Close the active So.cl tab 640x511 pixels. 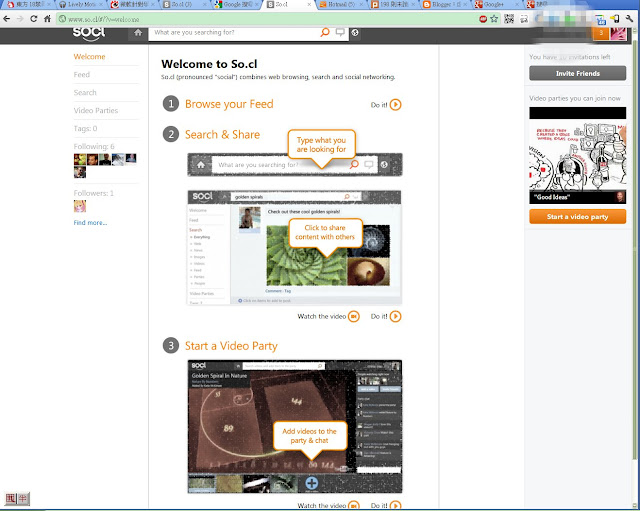[309, 4]
